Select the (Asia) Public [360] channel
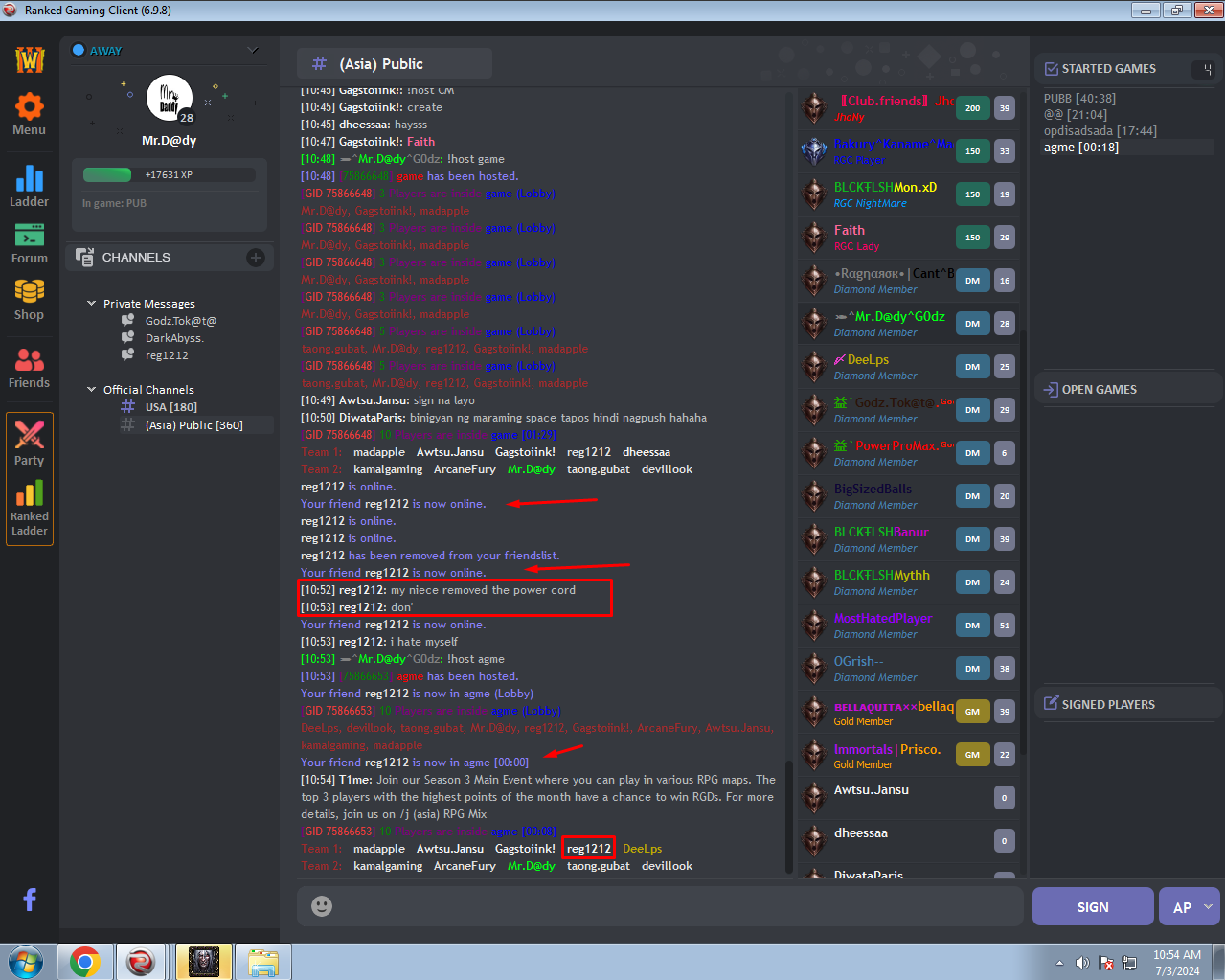Image resolution: width=1225 pixels, height=980 pixels. [x=194, y=425]
